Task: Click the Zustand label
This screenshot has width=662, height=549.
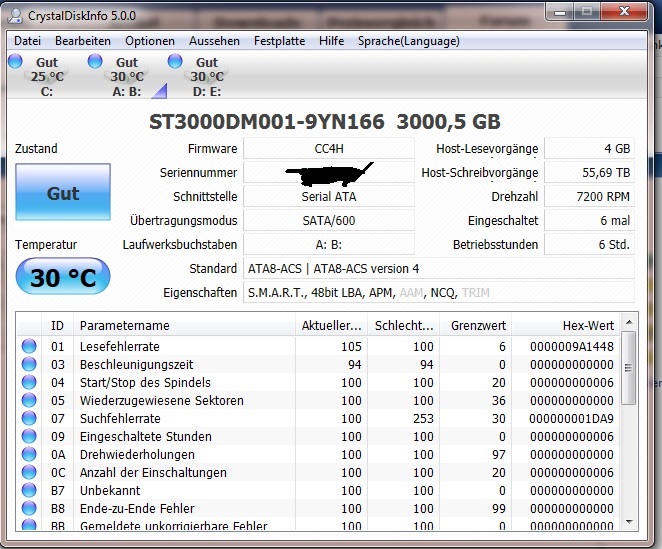Action: tap(36, 149)
